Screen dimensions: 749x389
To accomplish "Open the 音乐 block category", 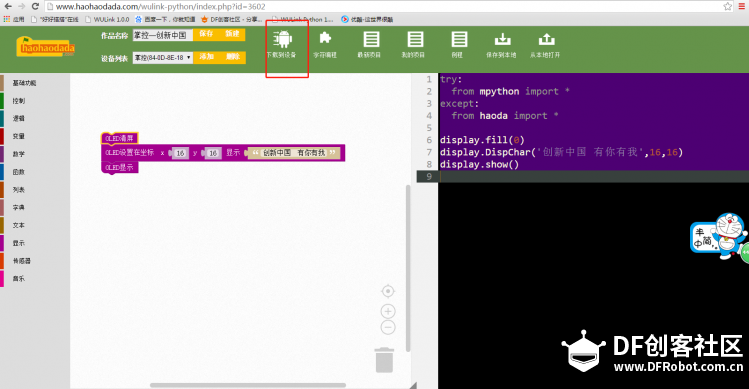I will click(x=19, y=279).
